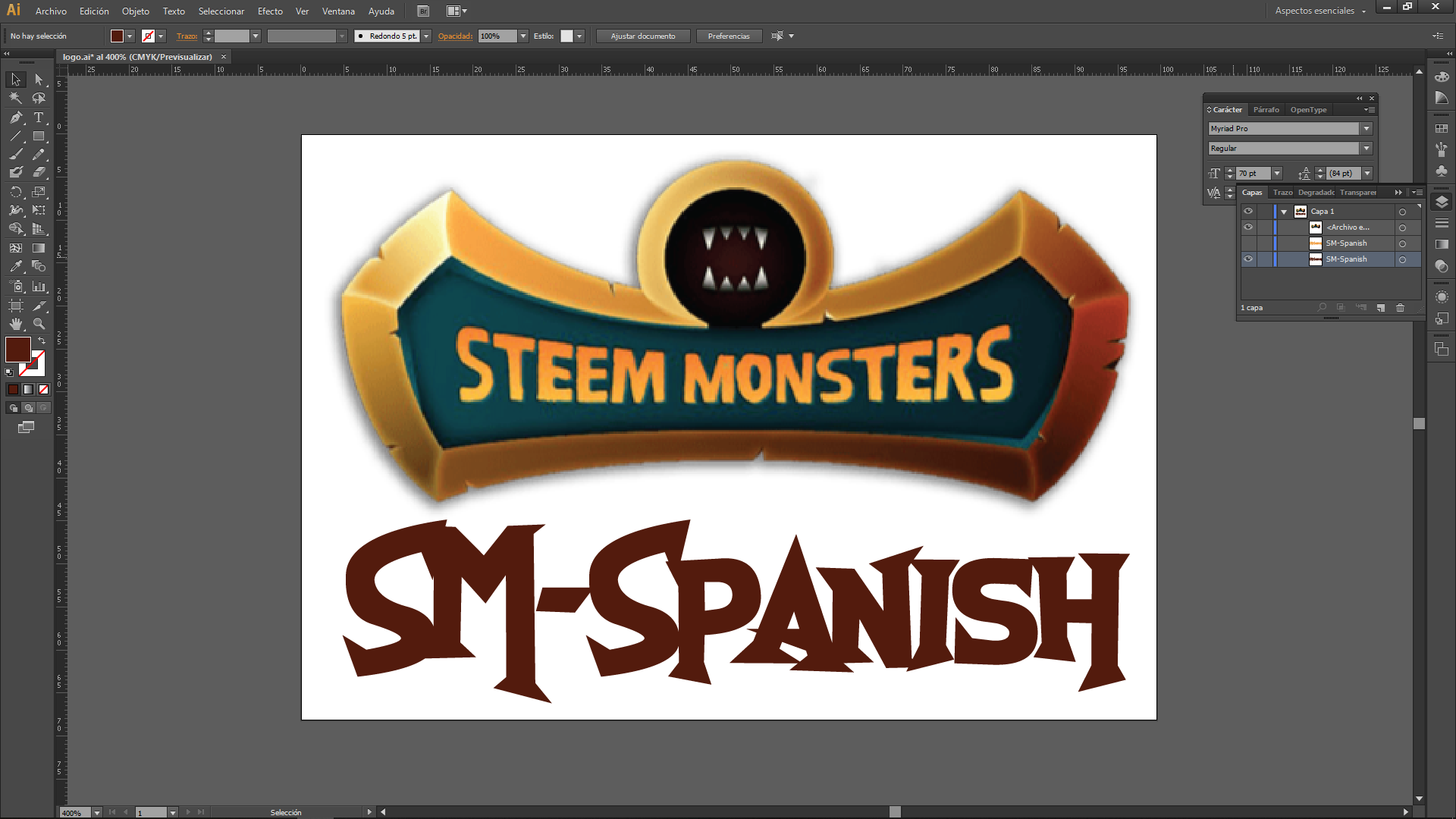The height and width of the screenshot is (819, 1456).
Task: Activate the Artboard tool
Action: (16, 306)
